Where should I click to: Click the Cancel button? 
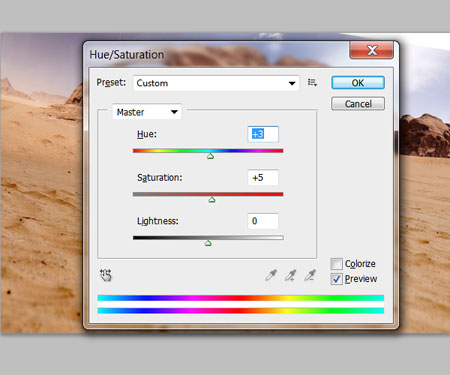358,104
